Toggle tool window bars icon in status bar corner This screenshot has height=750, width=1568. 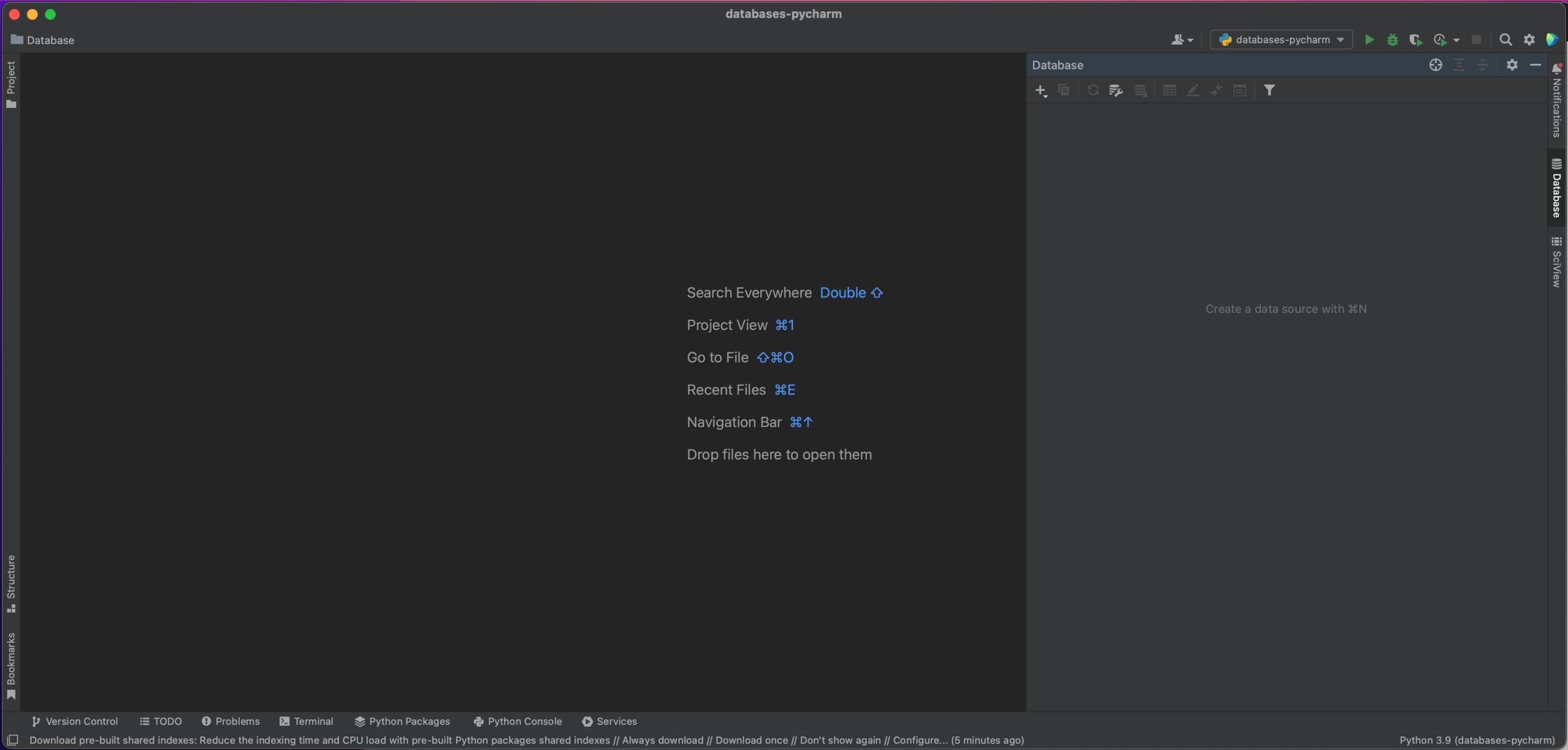tap(13, 740)
